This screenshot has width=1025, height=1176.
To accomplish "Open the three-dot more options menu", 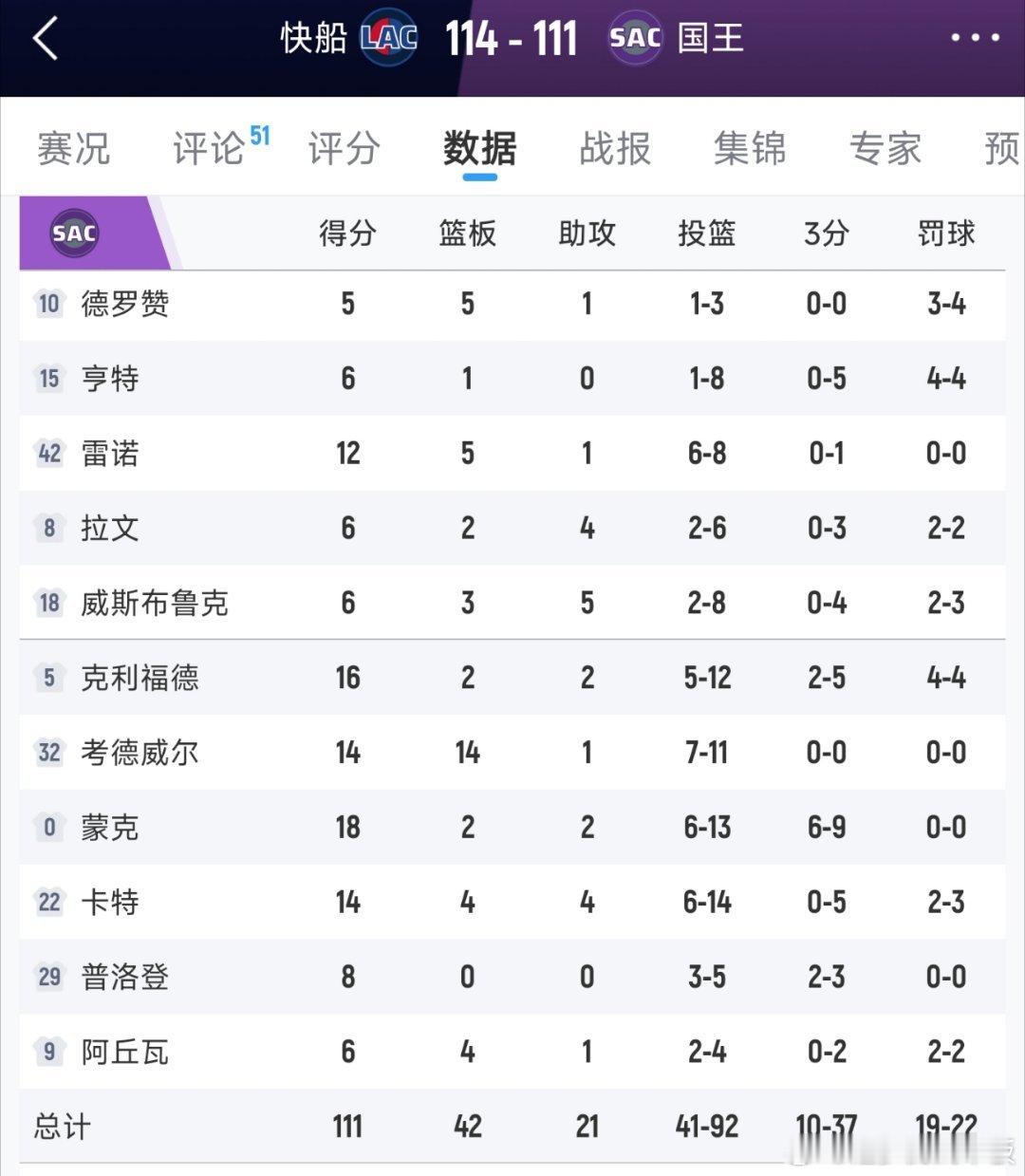I will [975, 38].
